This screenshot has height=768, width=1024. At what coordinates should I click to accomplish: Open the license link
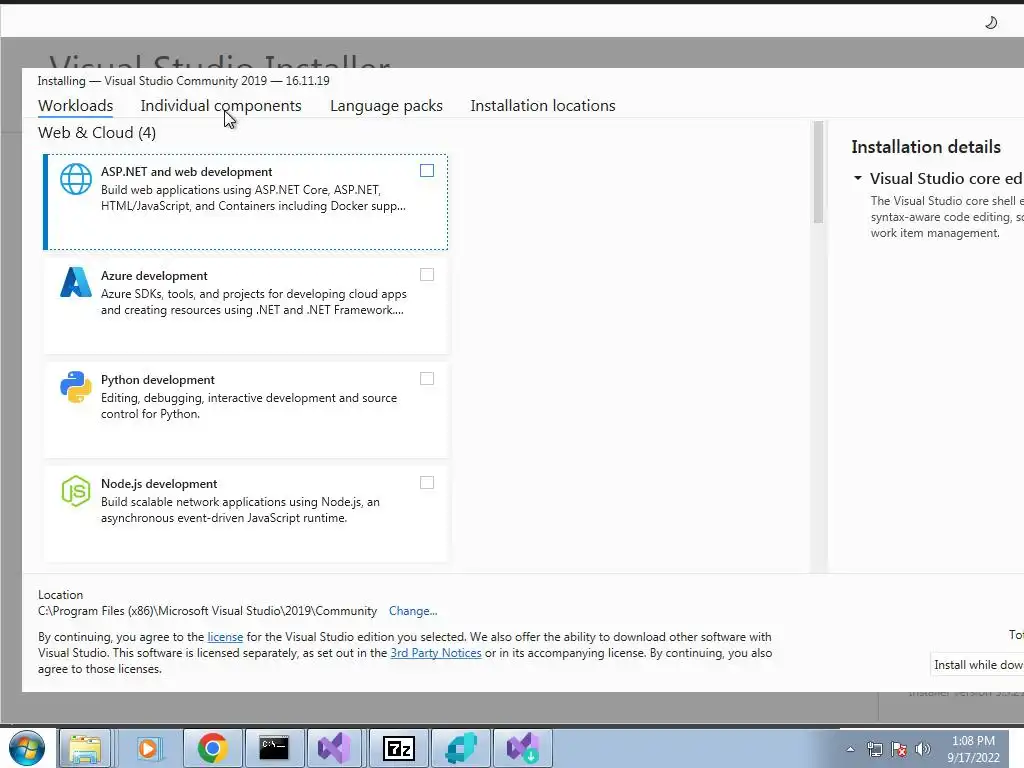tap(225, 637)
